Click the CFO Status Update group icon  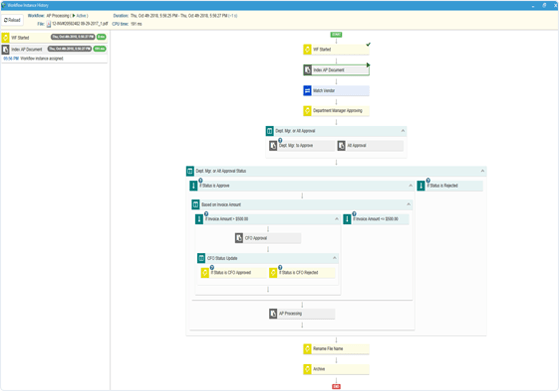point(201,258)
